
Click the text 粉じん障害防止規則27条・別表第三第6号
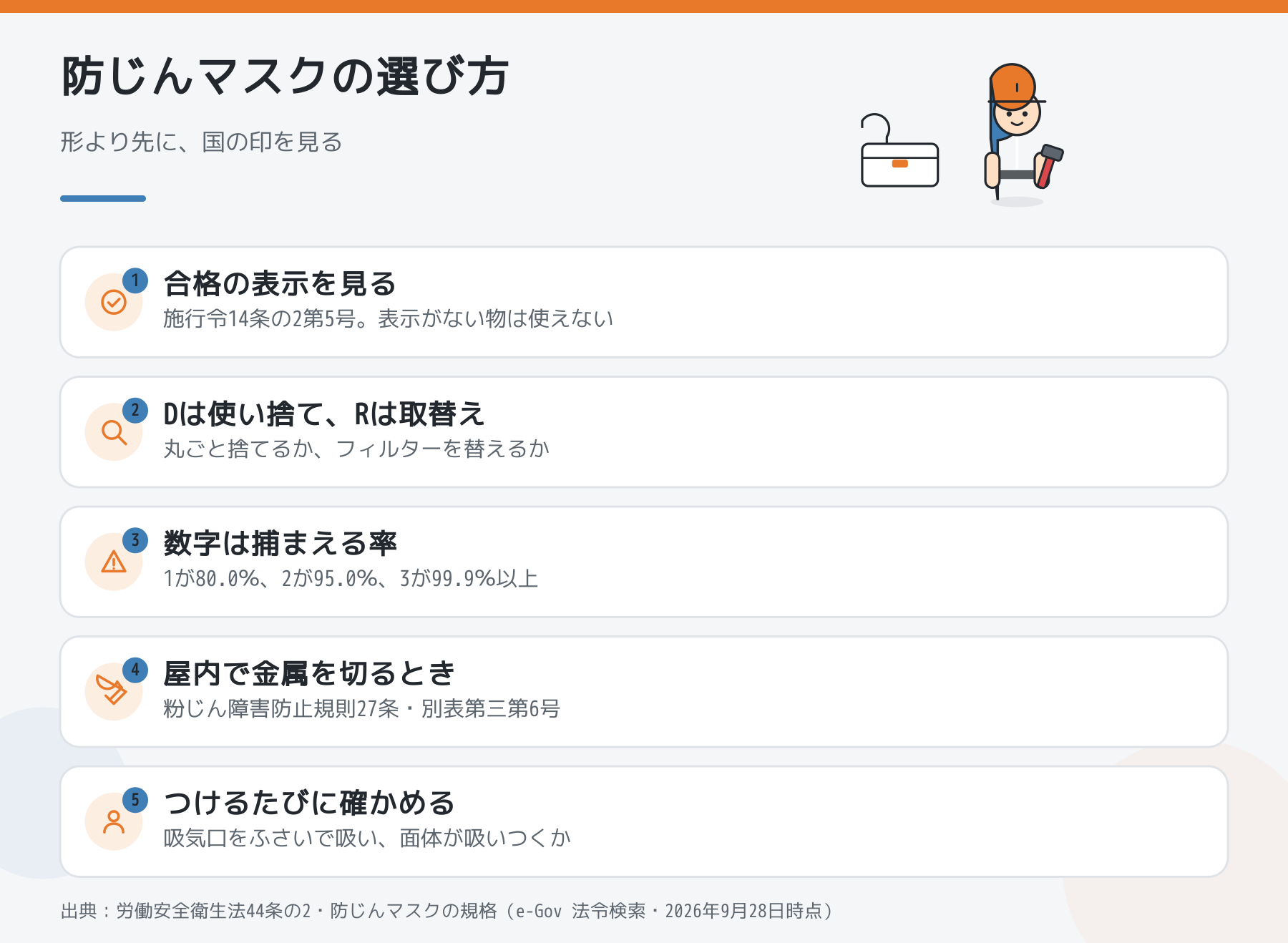coord(362,708)
